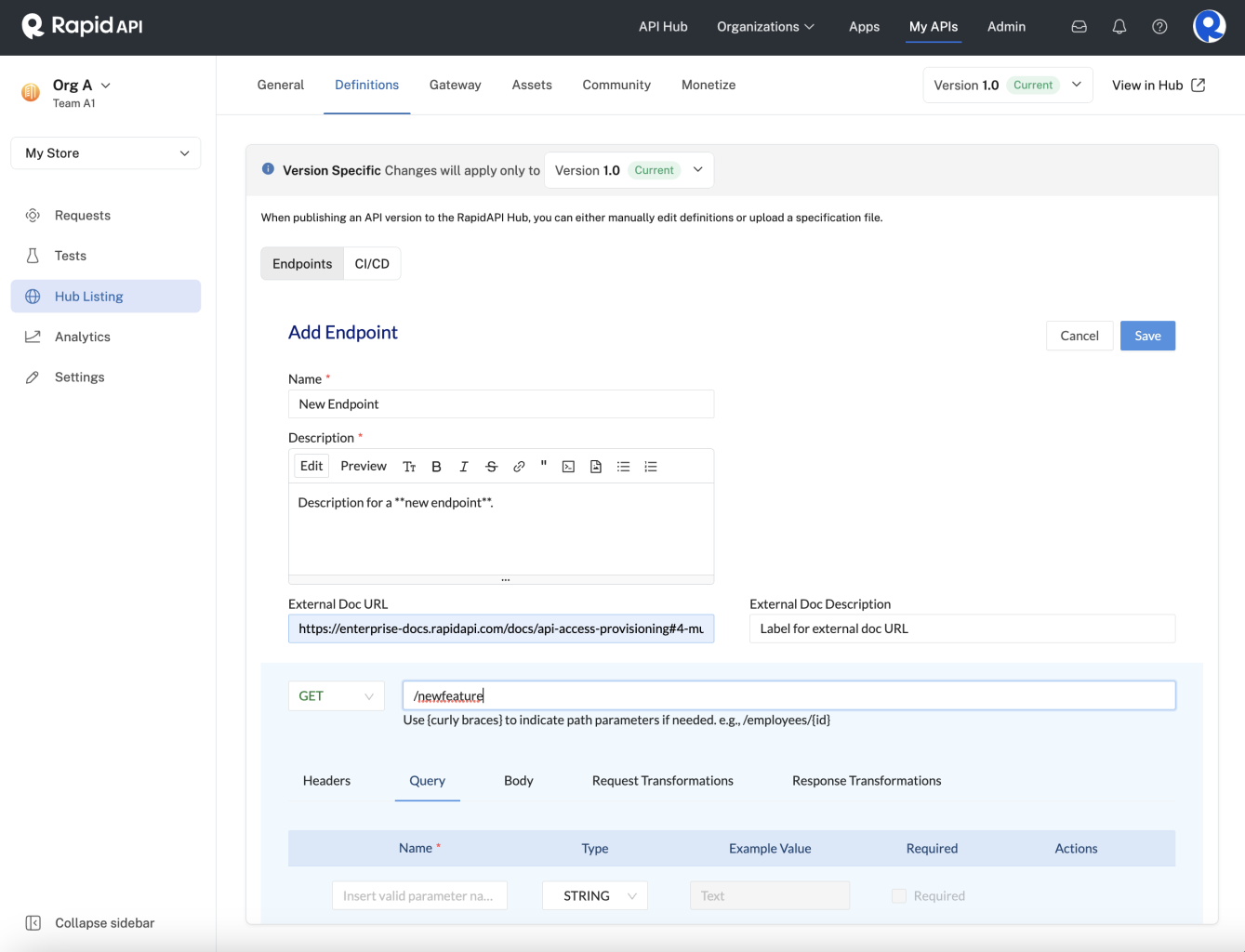Cancel adding the endpoint
Image resolution: width=1245 pixels, height=952 pixels.
coord(1079,336)
